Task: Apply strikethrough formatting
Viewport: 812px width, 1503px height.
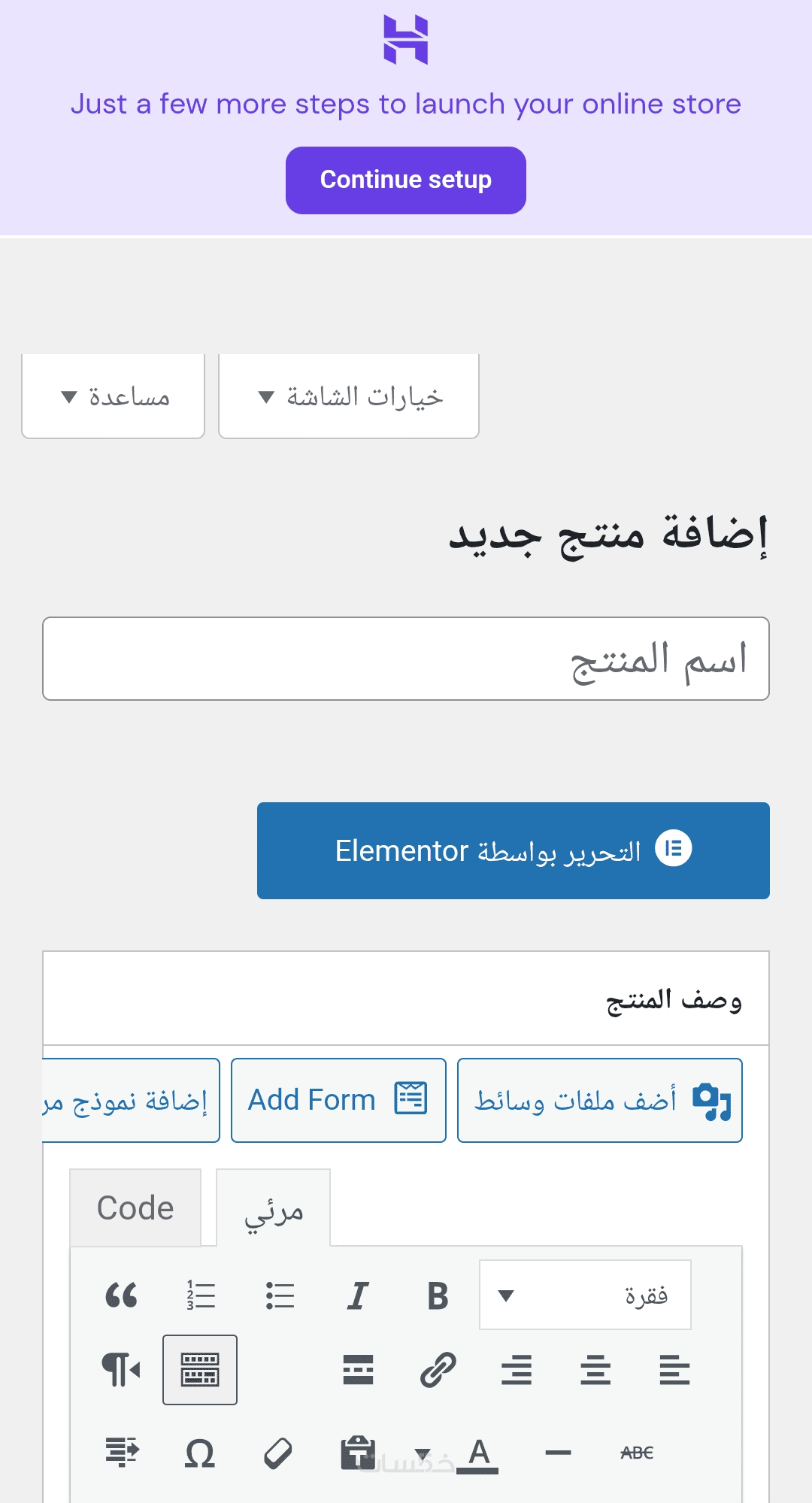Action: 637,1453
